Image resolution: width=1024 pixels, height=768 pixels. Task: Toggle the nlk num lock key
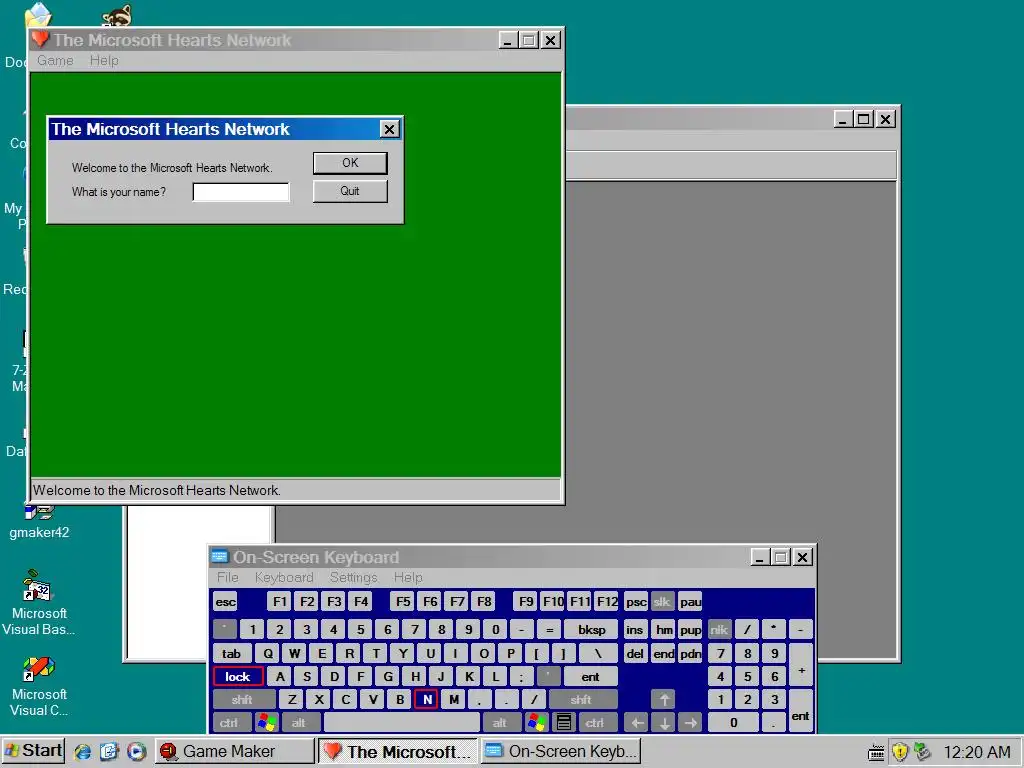(719, 630)
